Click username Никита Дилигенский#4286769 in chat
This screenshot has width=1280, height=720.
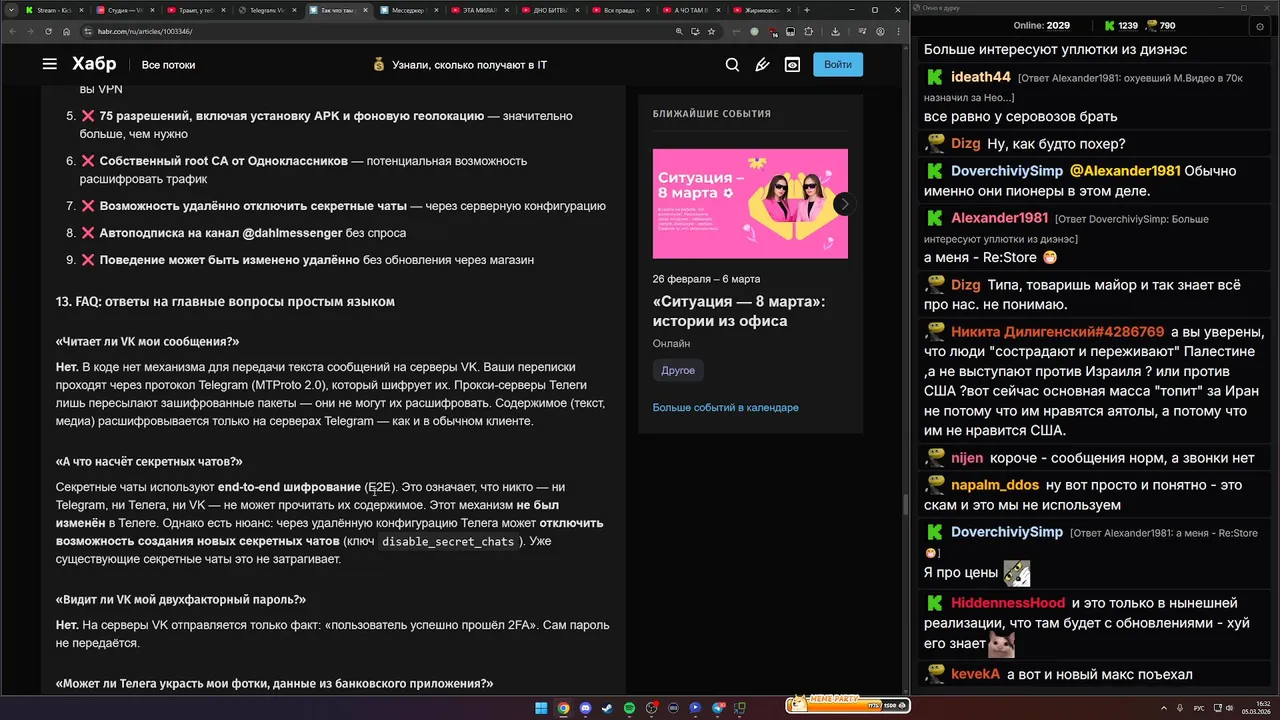(x=1058, y=332)
